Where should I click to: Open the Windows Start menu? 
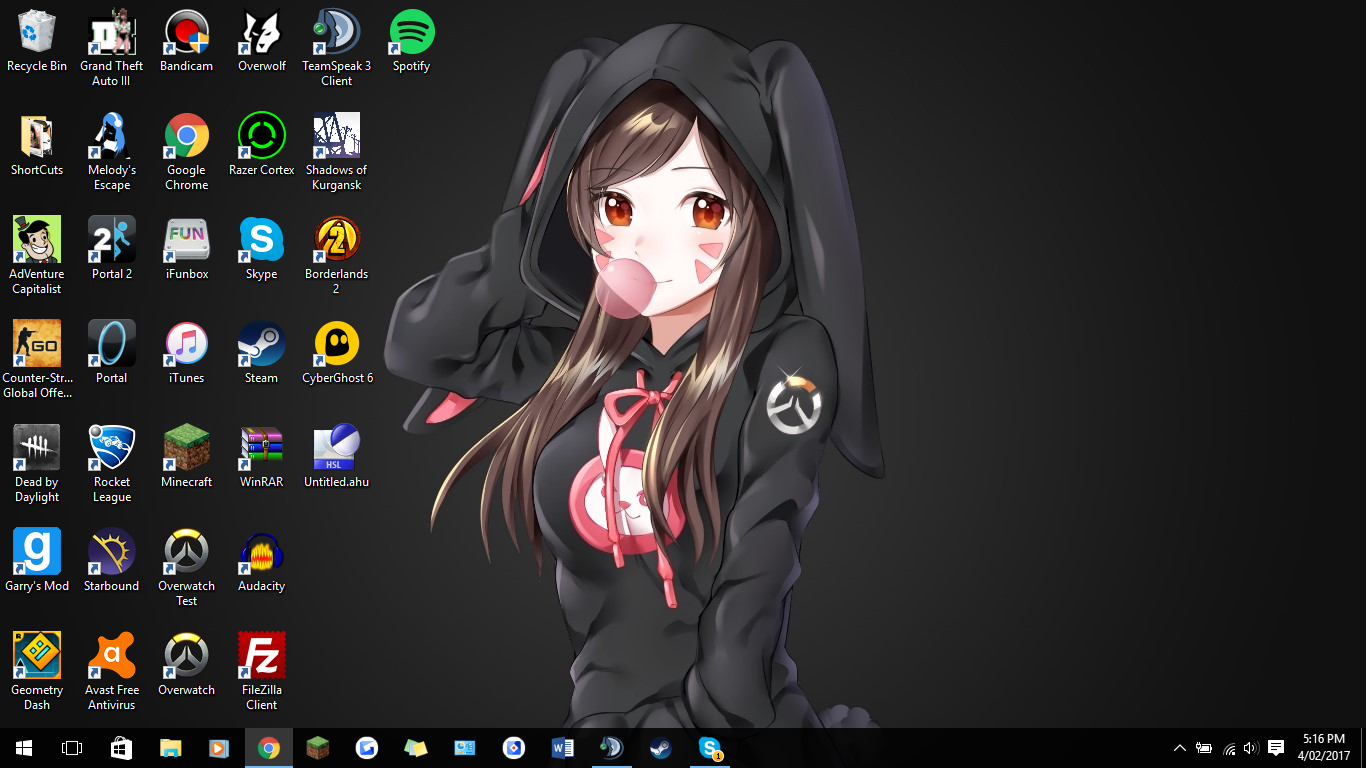[24, 748]
